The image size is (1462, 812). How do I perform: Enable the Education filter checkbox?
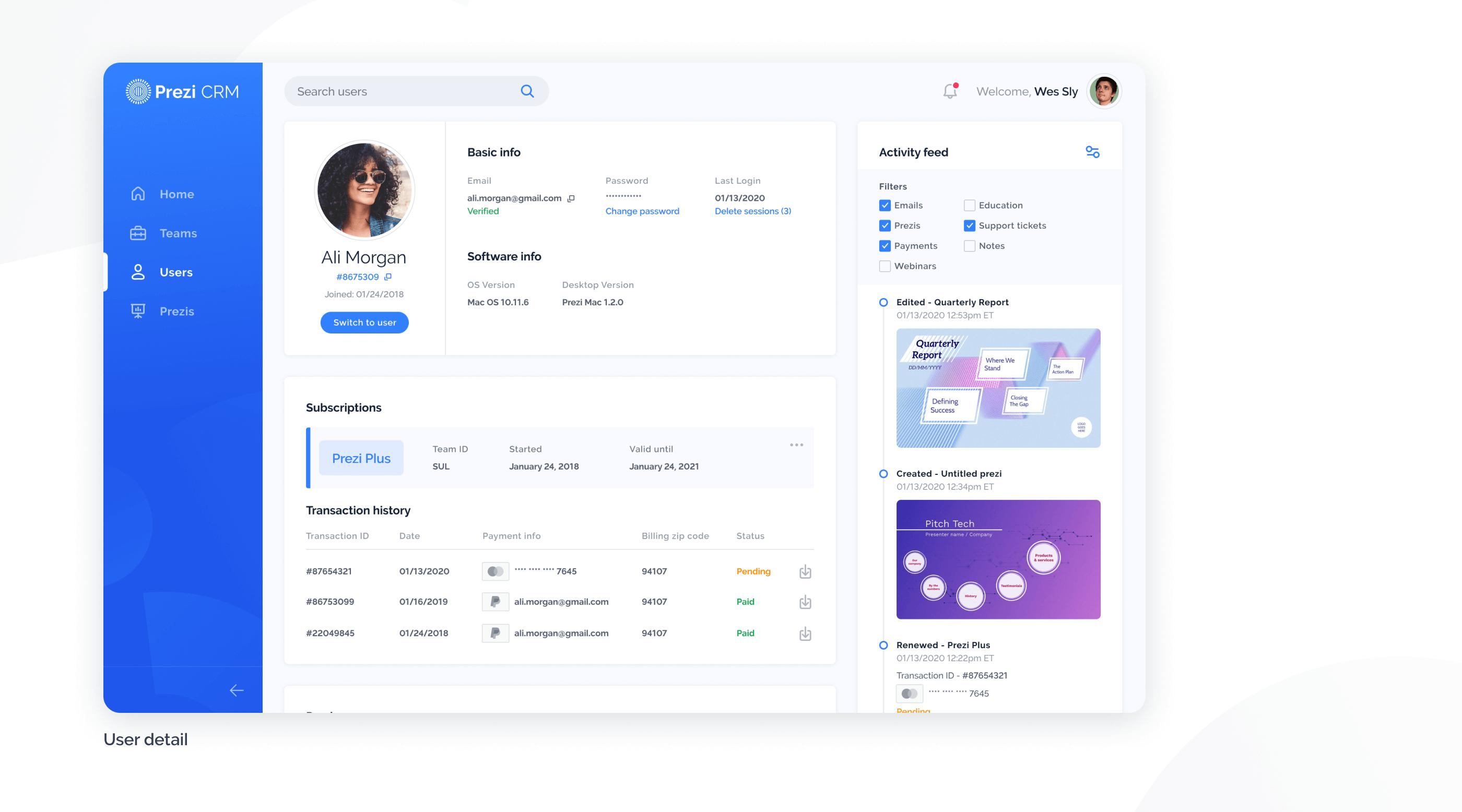[x=970, y=205]
